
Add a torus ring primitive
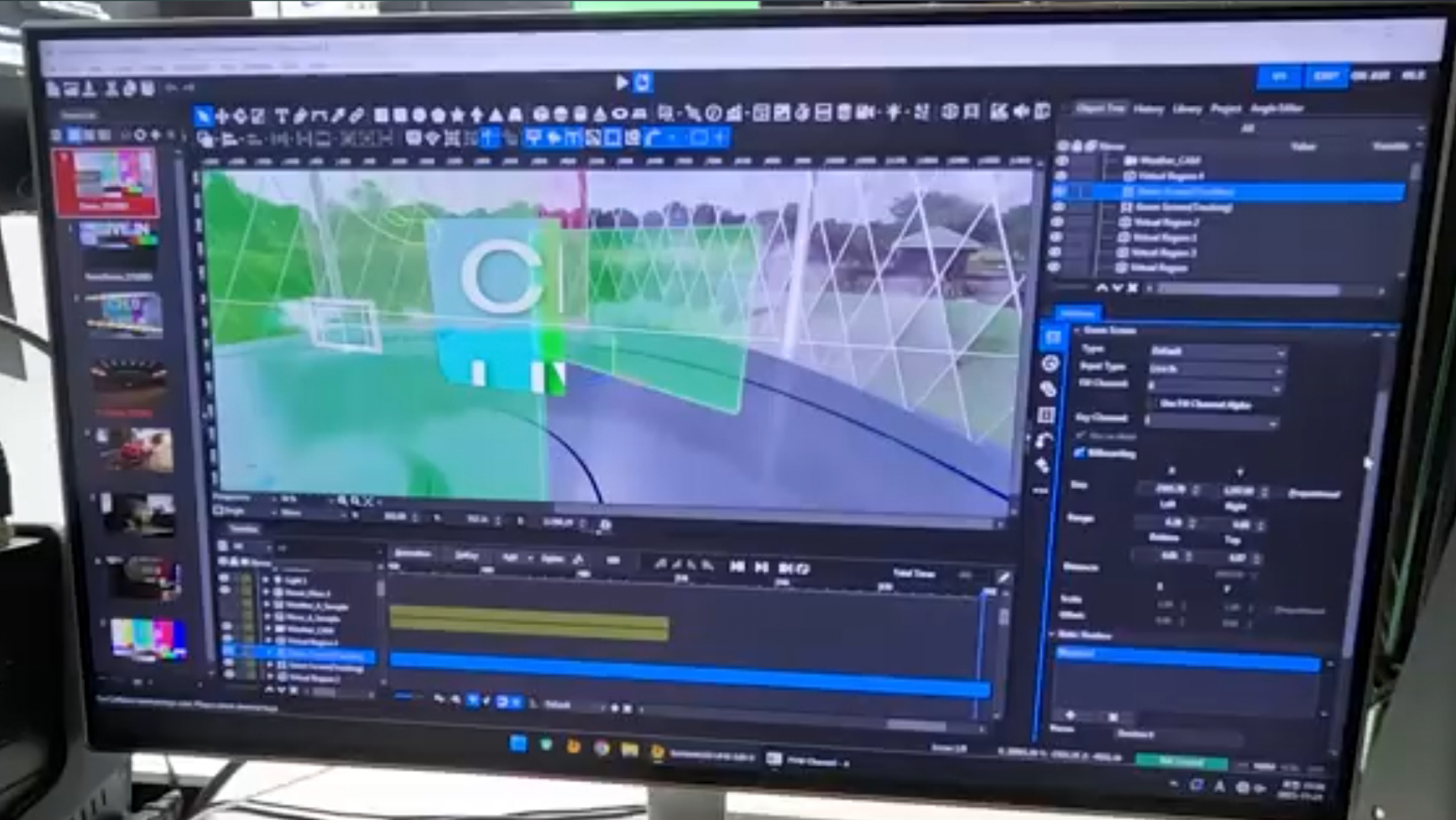(620, 114)
